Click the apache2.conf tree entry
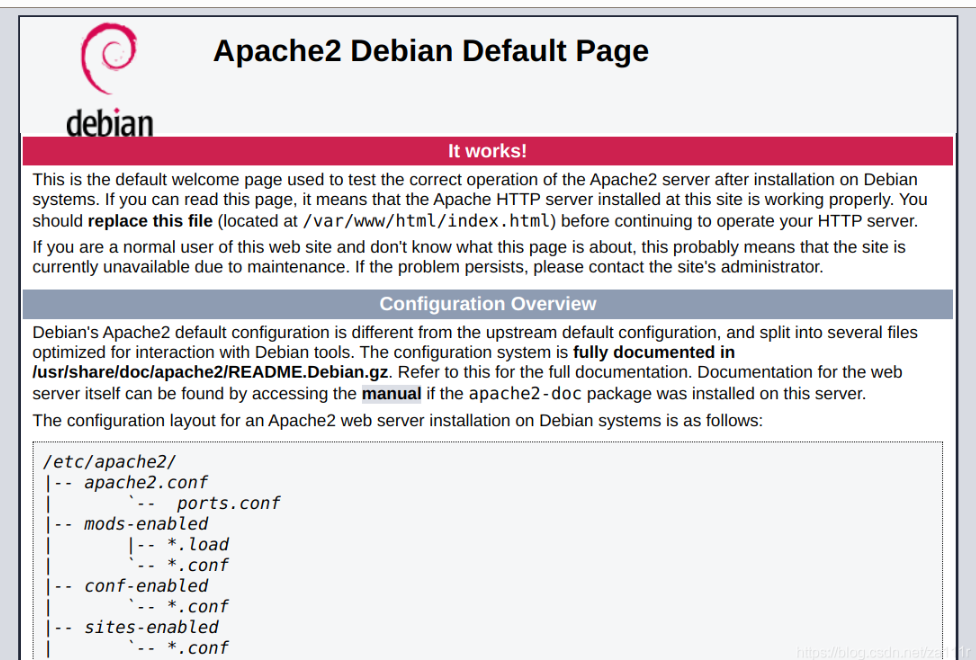 coord(146,483)
